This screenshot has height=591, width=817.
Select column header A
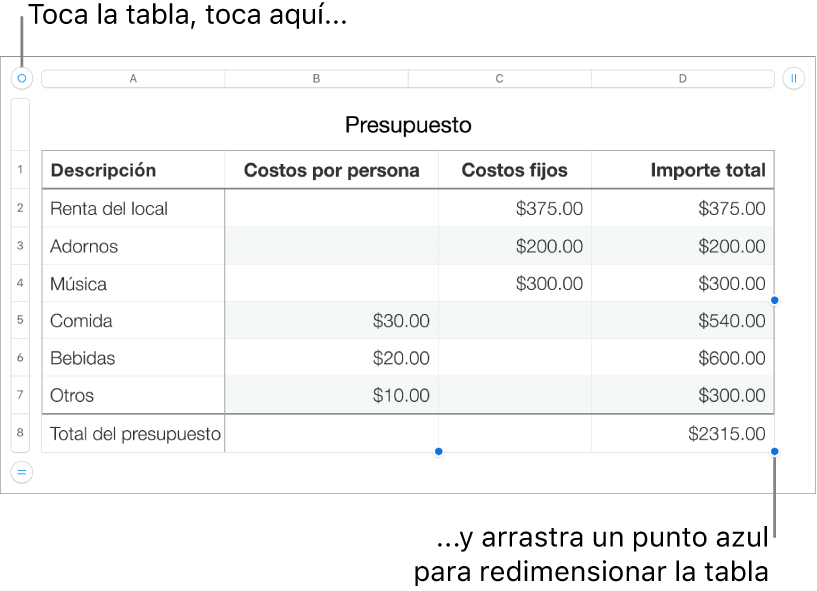(x=133, y=77)
